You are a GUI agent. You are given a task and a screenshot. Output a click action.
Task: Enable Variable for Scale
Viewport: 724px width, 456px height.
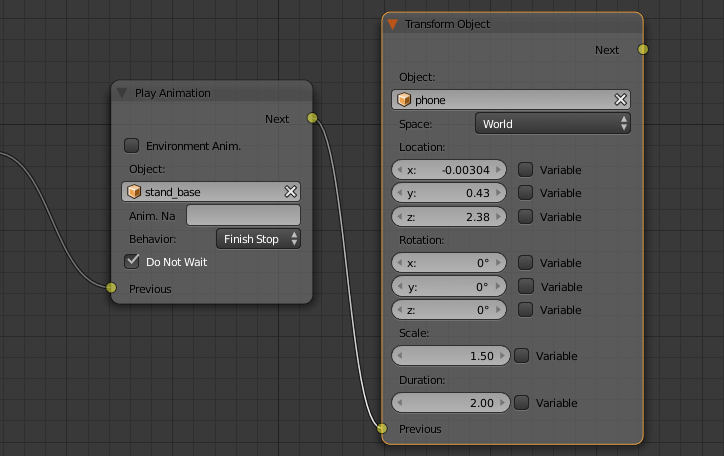coord(522,355)
